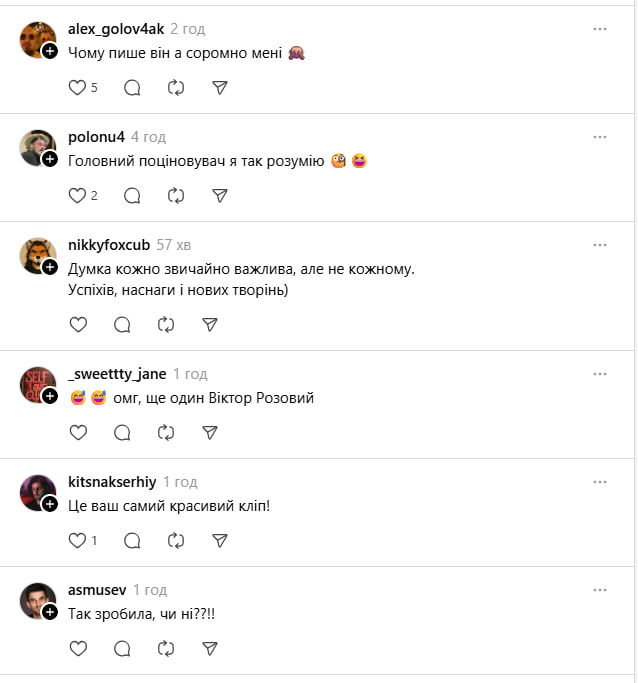This screenshot has height=683, width=638.
Task: Reply to asmusev's comment
Action: click(122, 648)
